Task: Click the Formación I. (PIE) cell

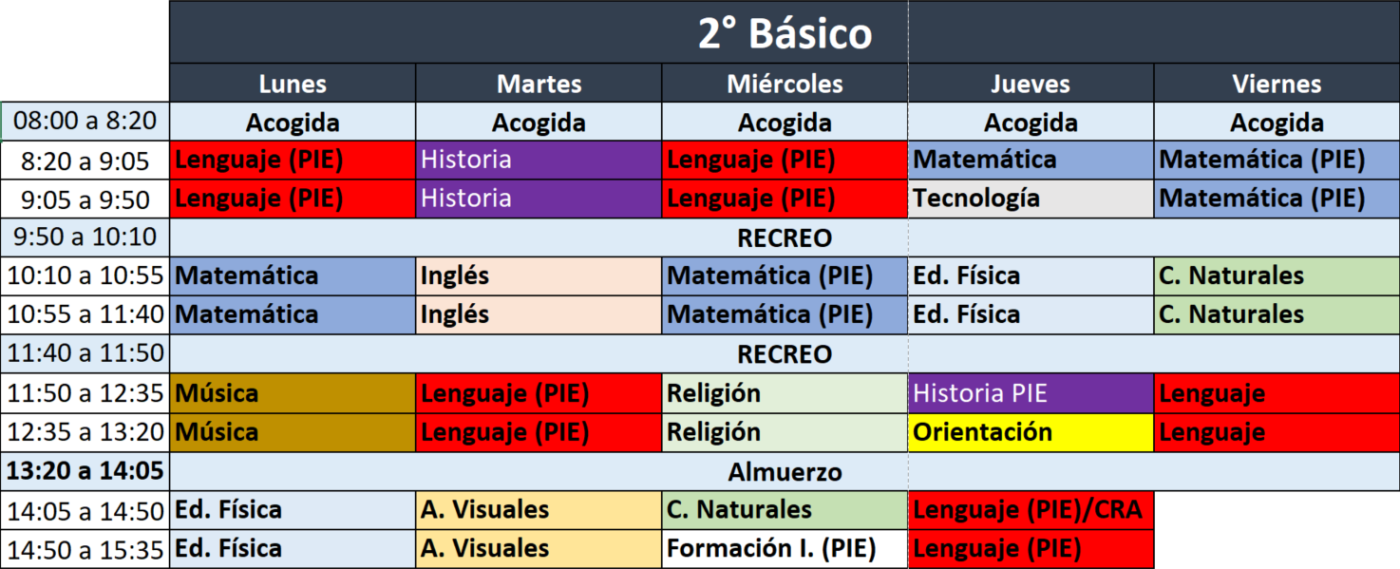Action: 784,549
